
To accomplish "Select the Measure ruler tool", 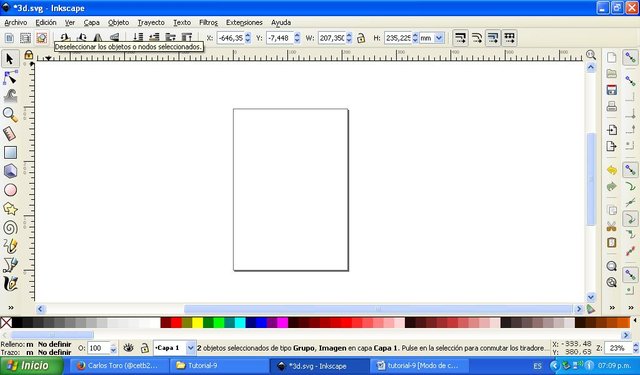I will pyautogui.click(x=10, y=134).
